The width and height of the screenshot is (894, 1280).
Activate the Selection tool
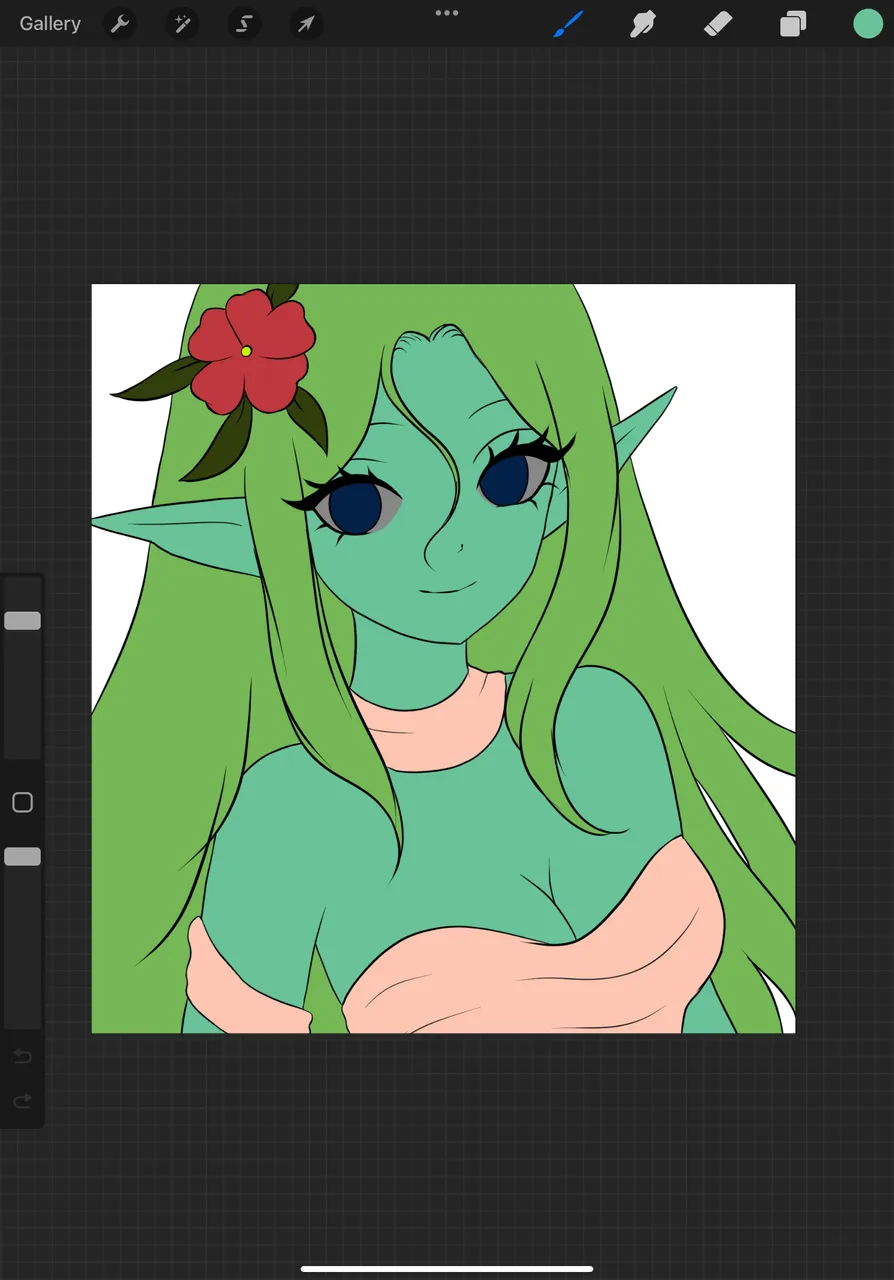pos(244,24)
